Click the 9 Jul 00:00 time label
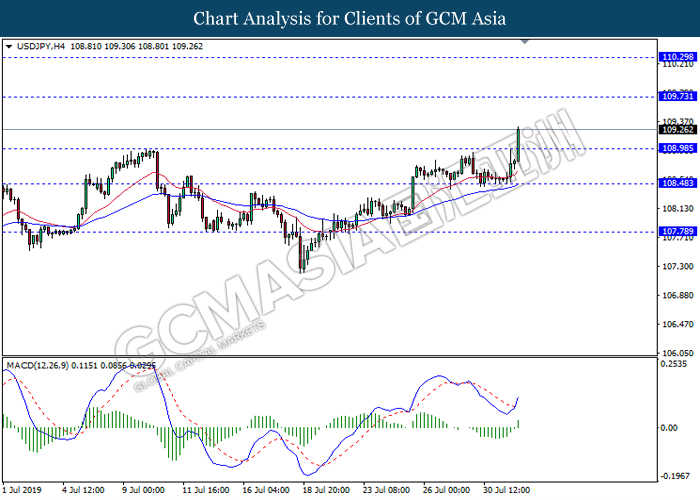Screen dimensions: 700x500 144,490
